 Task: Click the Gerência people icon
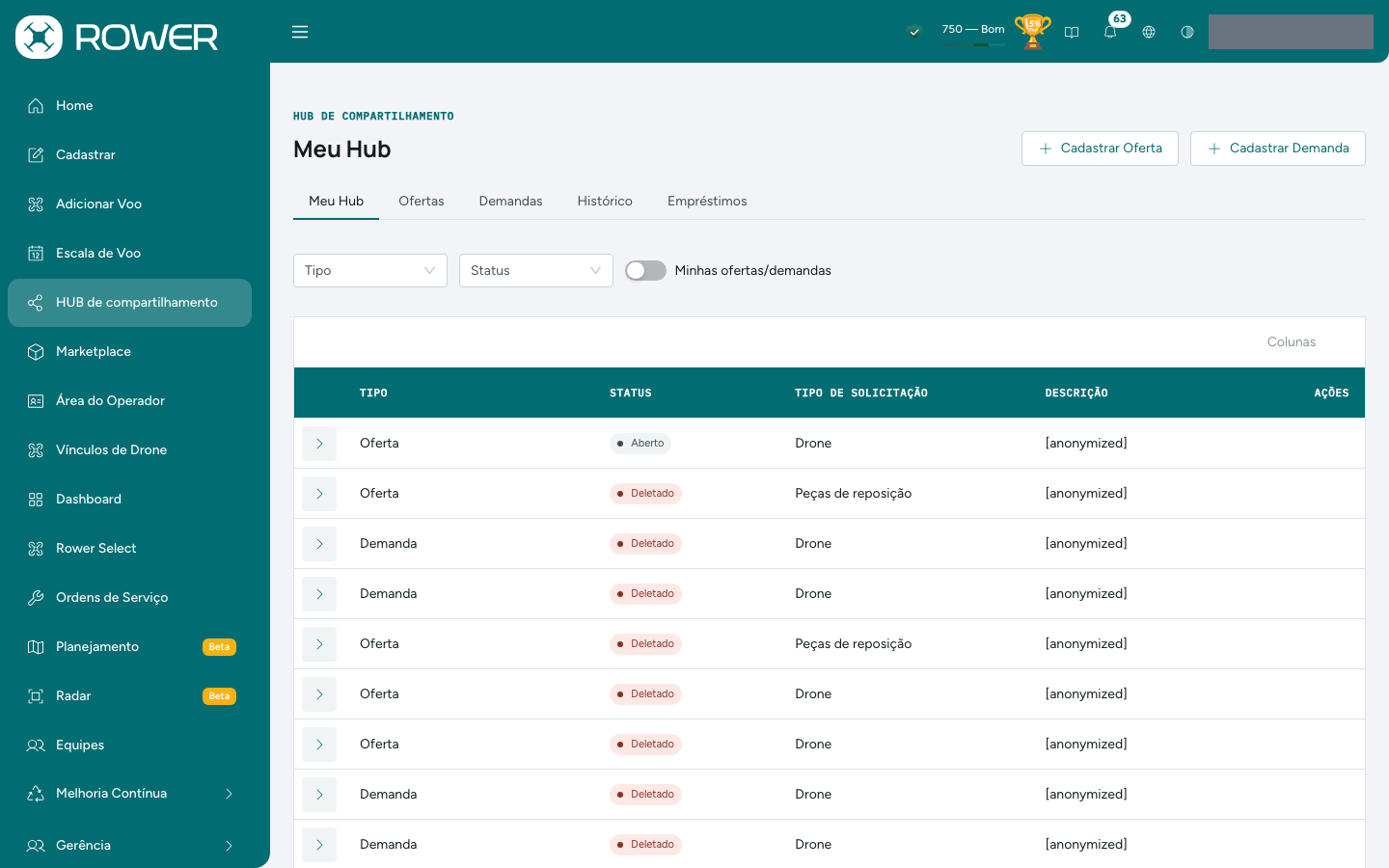click(36, 845)
